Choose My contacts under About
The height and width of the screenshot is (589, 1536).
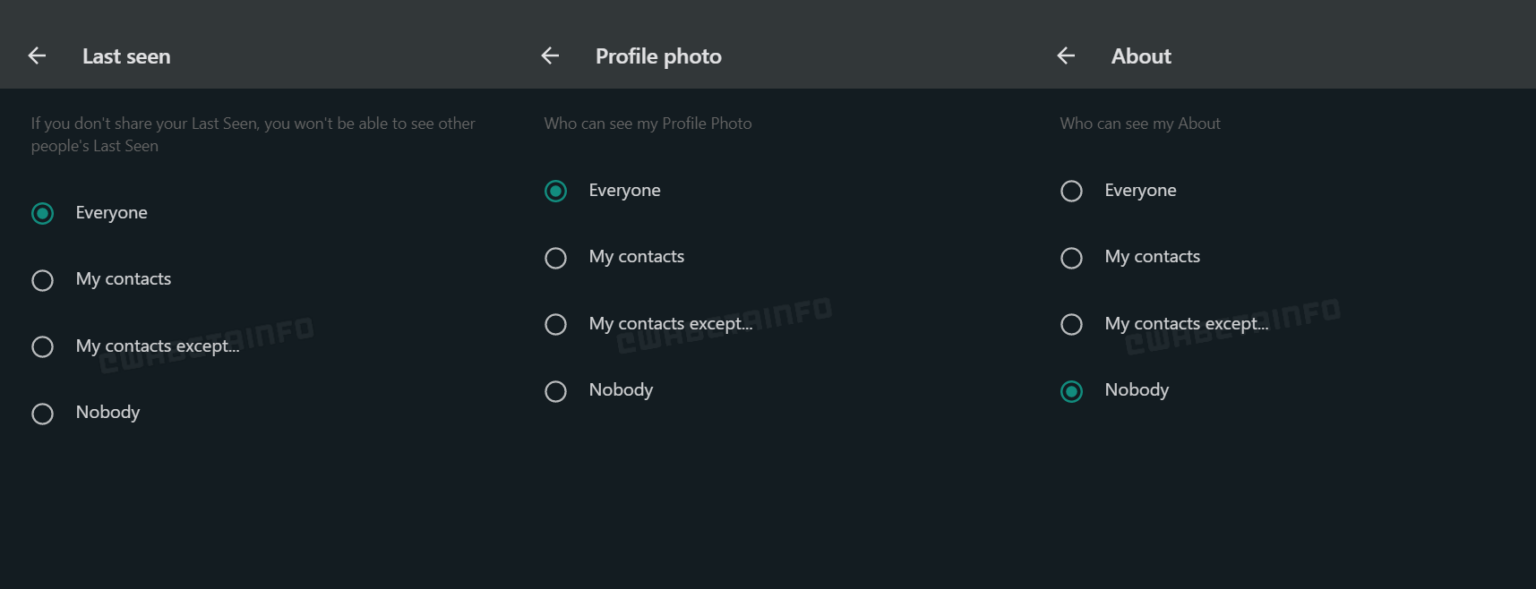[x=1071, y=258]
